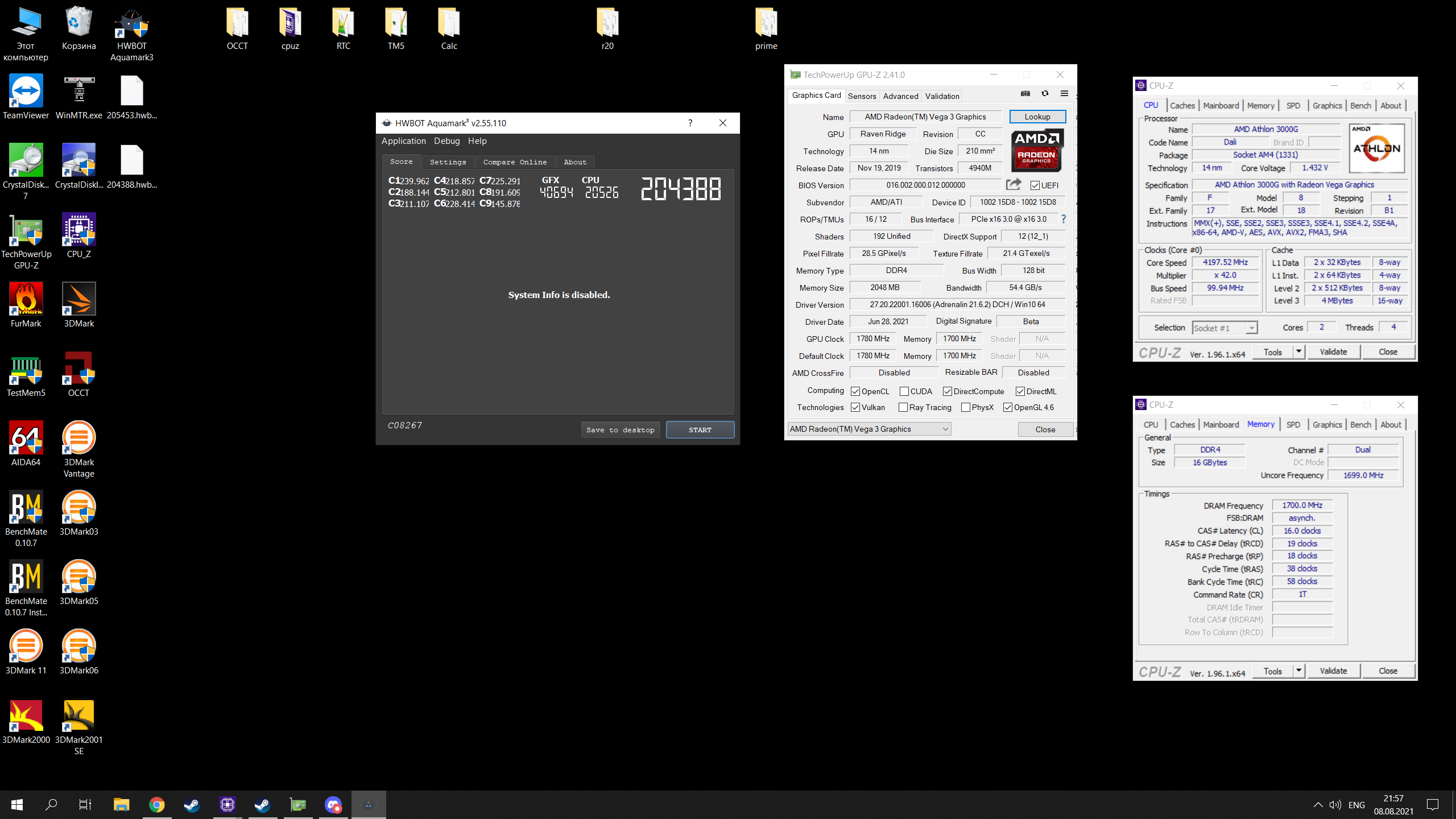The width and height of the screenshot is (1456, 819).
Task: Open Windows Start menu
Action: click(17, 805)
